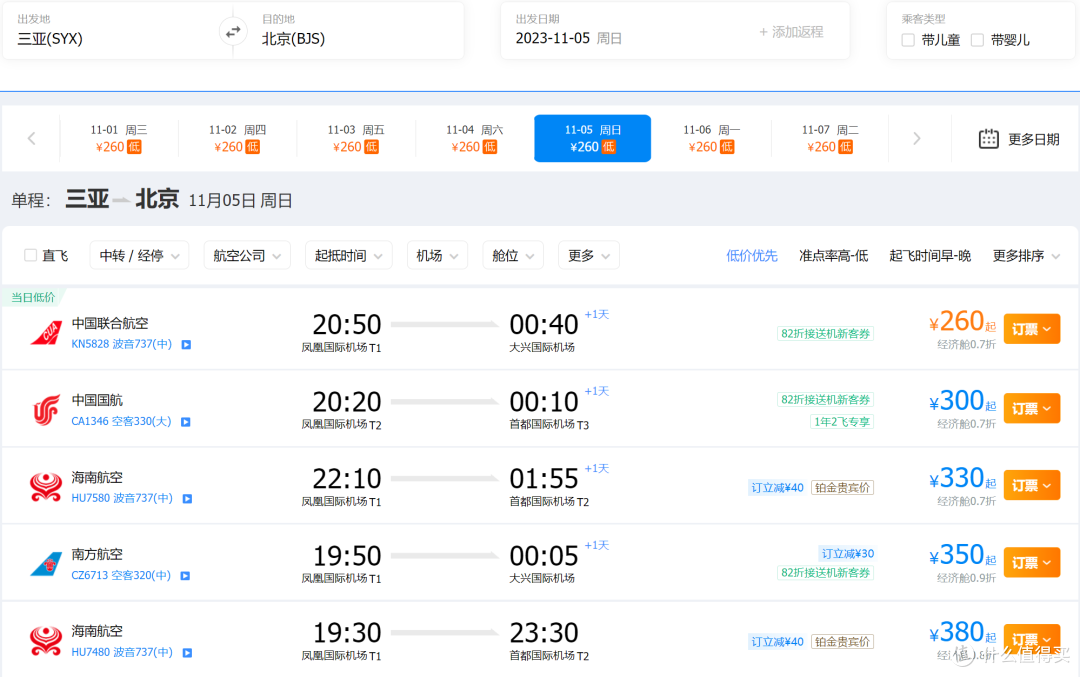Select the 11-06 周一 date tab

click(711, 138)
